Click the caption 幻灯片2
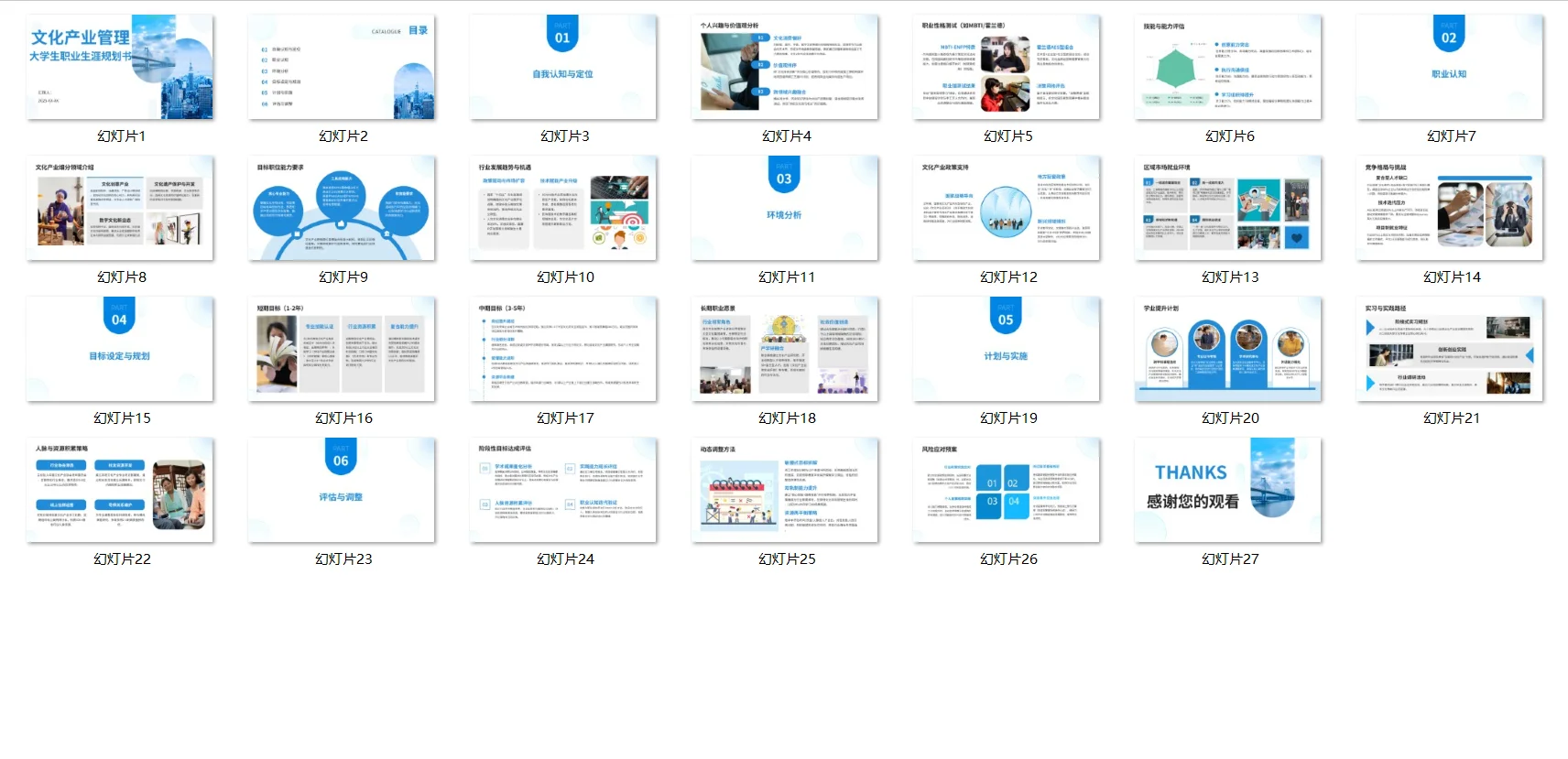 click(x=343, y=136)
